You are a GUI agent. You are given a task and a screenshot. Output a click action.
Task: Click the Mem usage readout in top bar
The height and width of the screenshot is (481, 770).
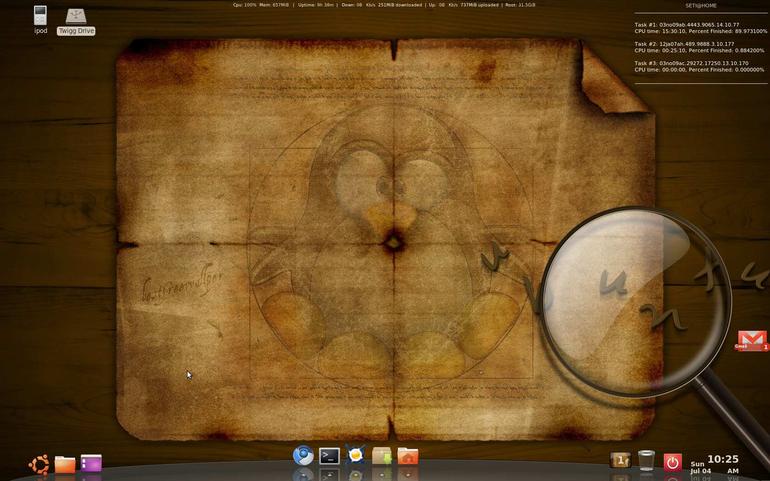click(274, 5)
